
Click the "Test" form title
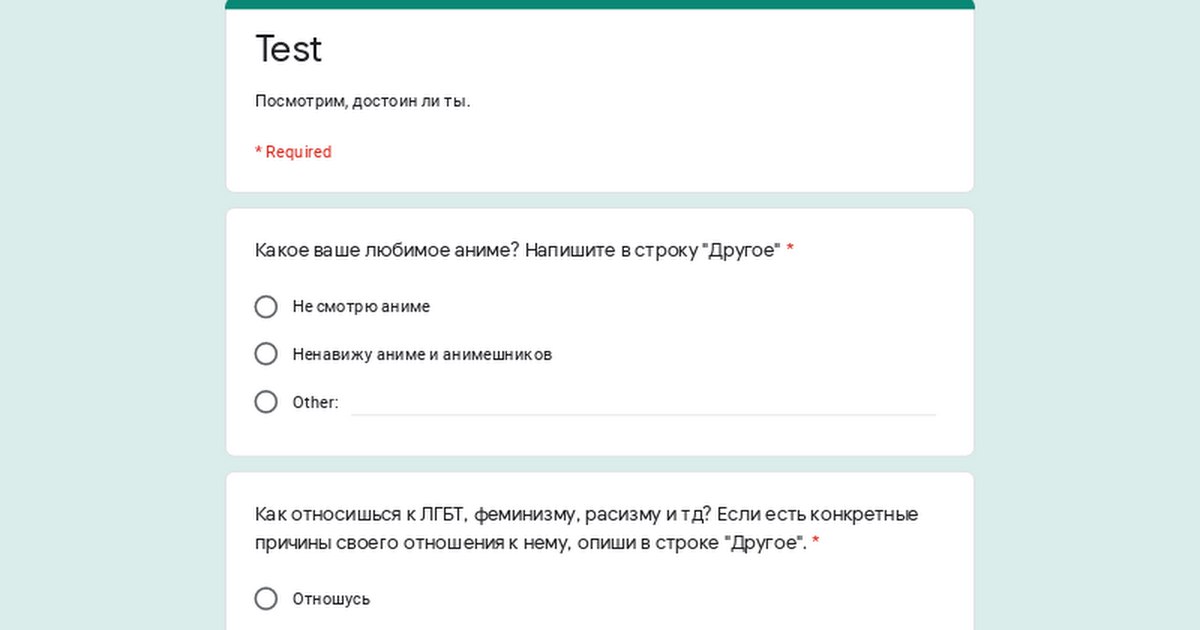click(x=289, y=48)
